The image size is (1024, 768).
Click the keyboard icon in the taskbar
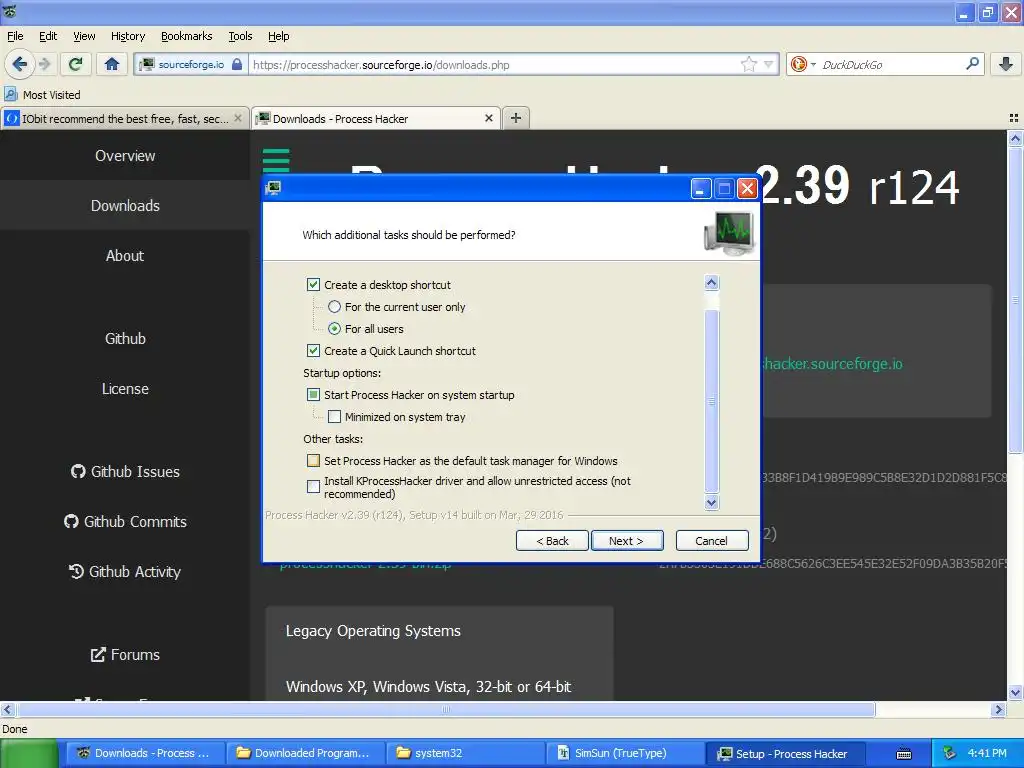click(904, 754)
